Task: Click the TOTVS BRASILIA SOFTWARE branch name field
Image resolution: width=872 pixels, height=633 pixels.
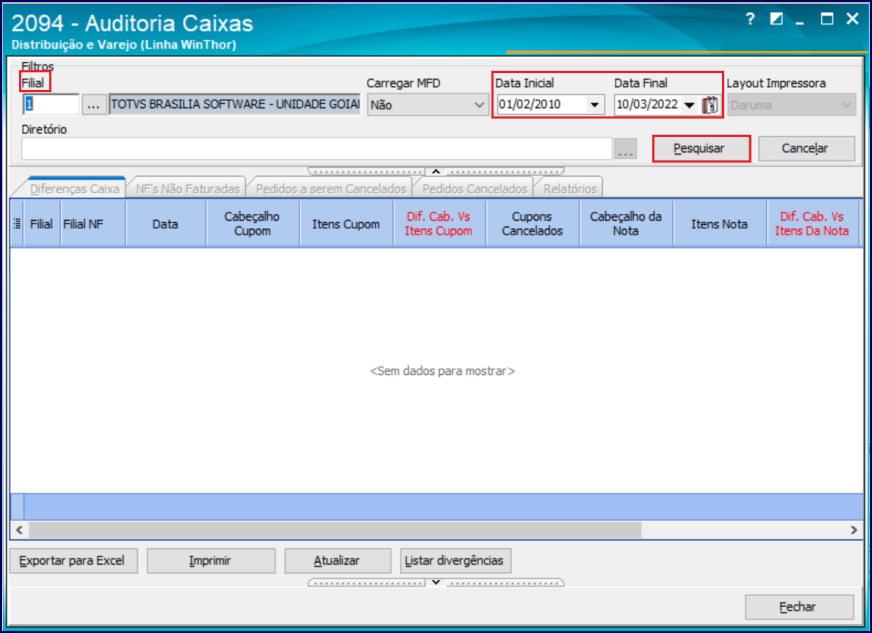Action: pyautogui.click(x=235, y=105)
